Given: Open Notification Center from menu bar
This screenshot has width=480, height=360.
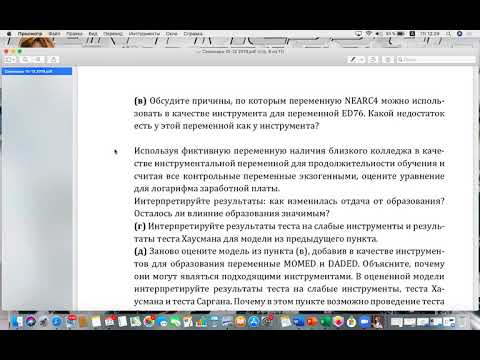Looking at the screenshot, I should click(x=469, y=34).
